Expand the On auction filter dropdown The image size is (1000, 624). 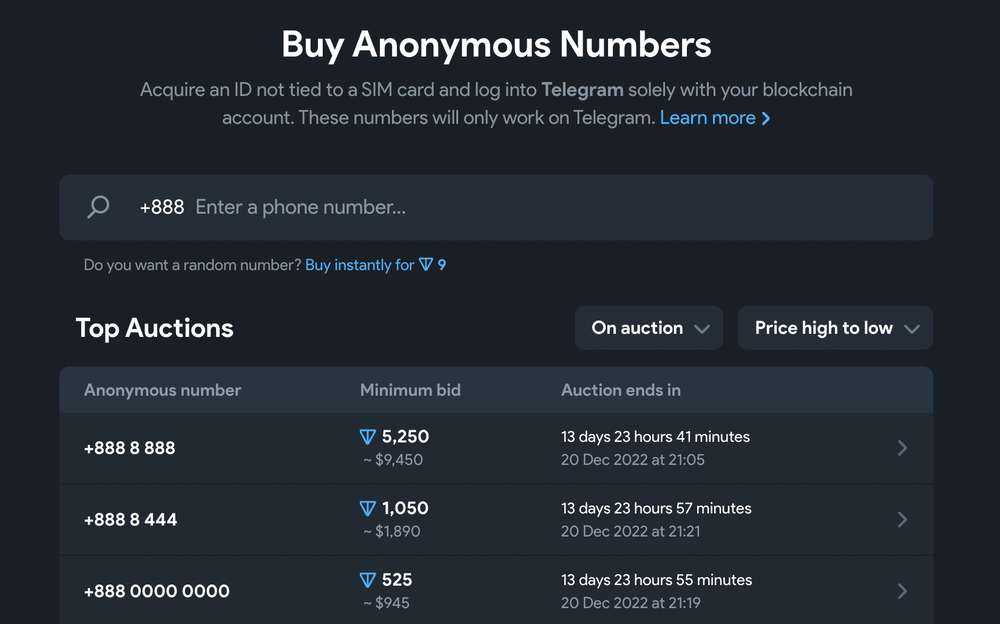pyautogui.click(x=648, y=328)
